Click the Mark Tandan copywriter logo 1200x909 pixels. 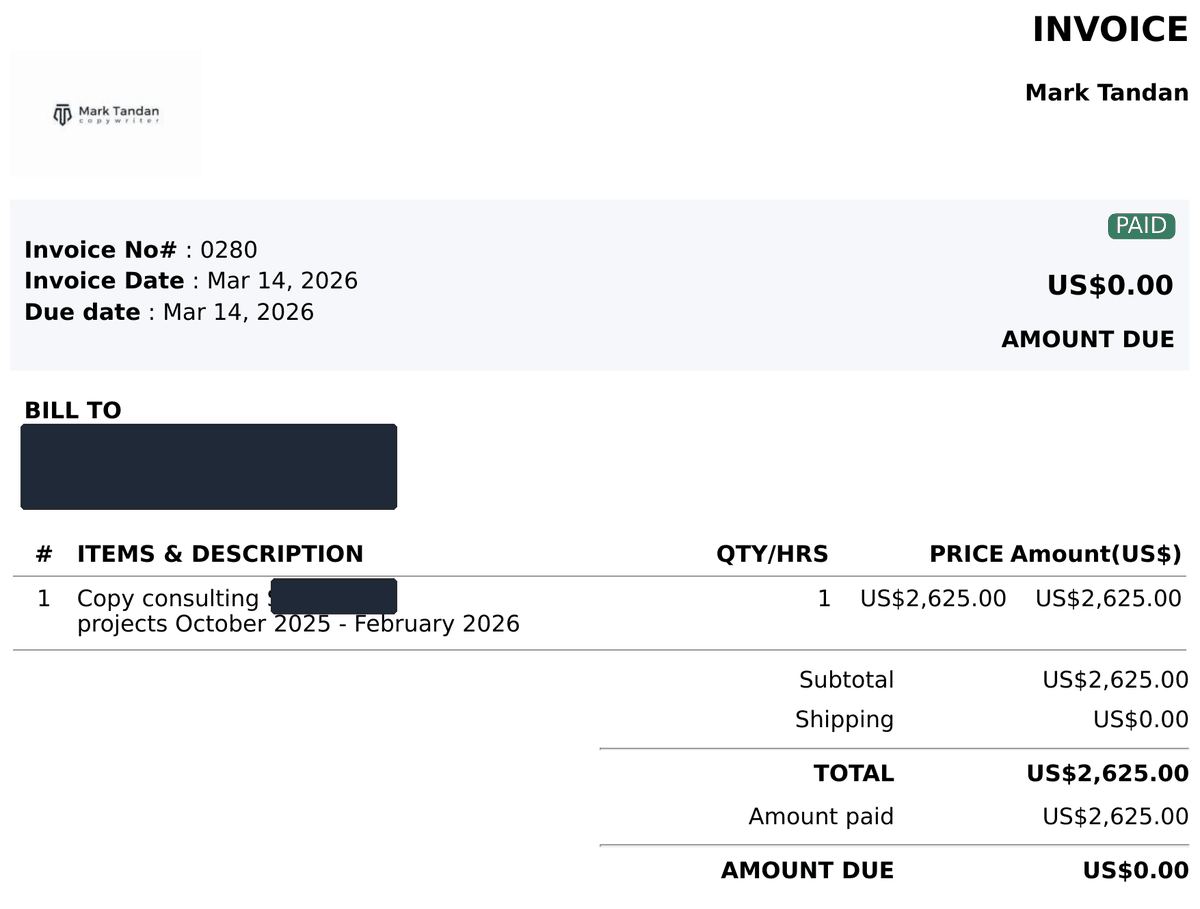106,115
